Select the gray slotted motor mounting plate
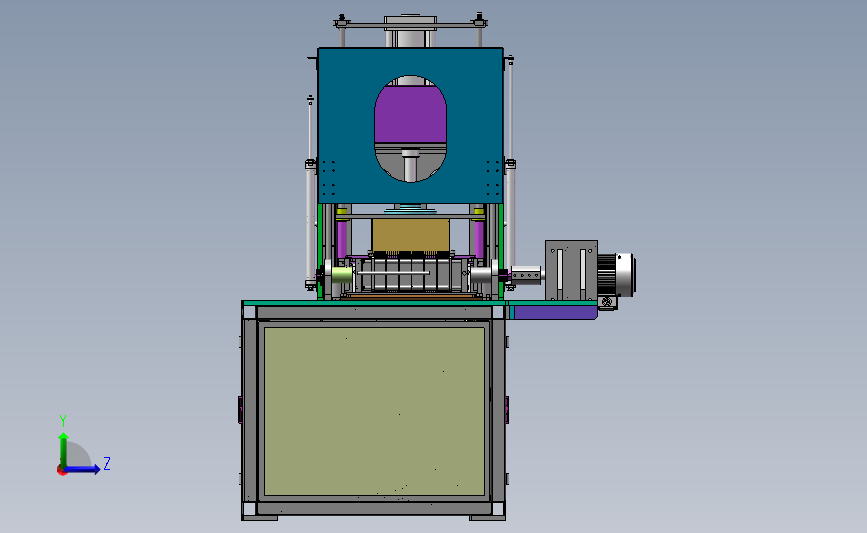Screen dimensions: 867x533 (571, 270)
